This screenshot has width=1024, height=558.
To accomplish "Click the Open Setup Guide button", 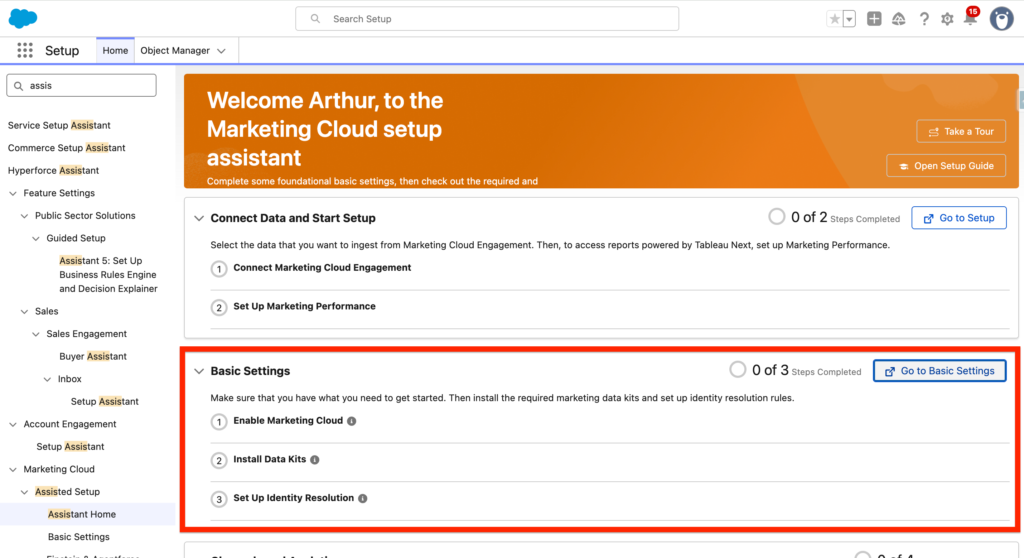I will [946, 166].
